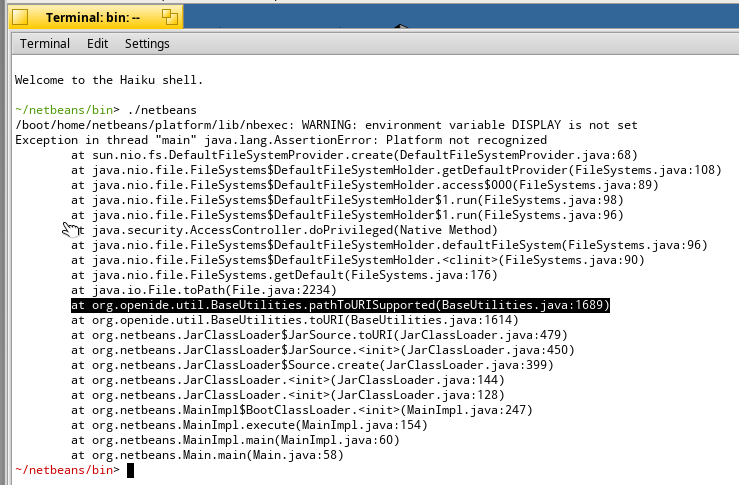The height and width of the screenshot is (485, 739).
Task: Click the MainImpl.main java:60 line
Action: click(x=235, y=442)
